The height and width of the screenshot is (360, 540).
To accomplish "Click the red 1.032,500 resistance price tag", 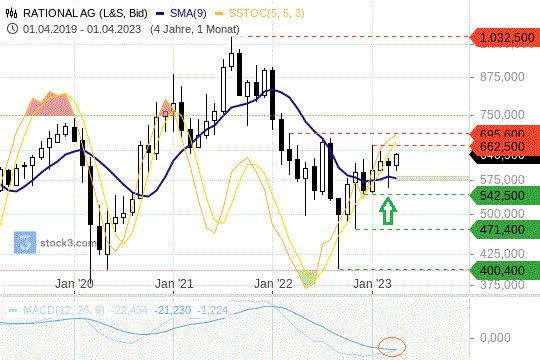I will pos(505,37).
